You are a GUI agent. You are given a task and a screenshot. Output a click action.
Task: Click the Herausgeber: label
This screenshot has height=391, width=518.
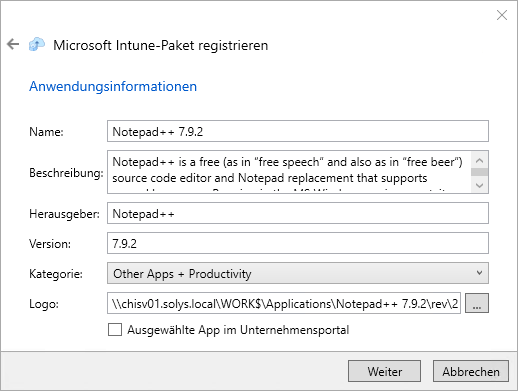pyautogui.click(x=64, y=214)
